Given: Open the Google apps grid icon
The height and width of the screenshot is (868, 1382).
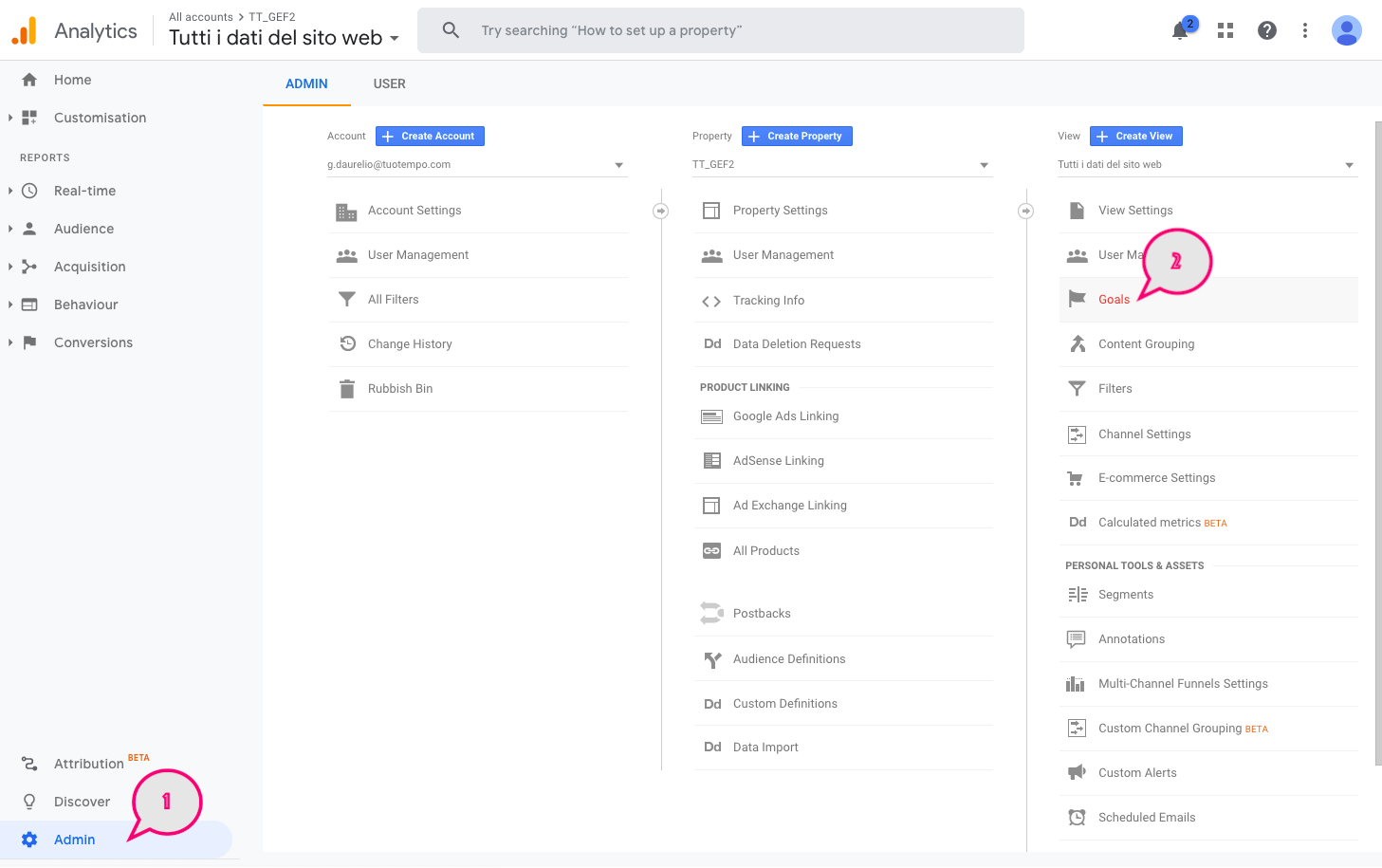Looking at the screenshot, I should click(1225, 30).
